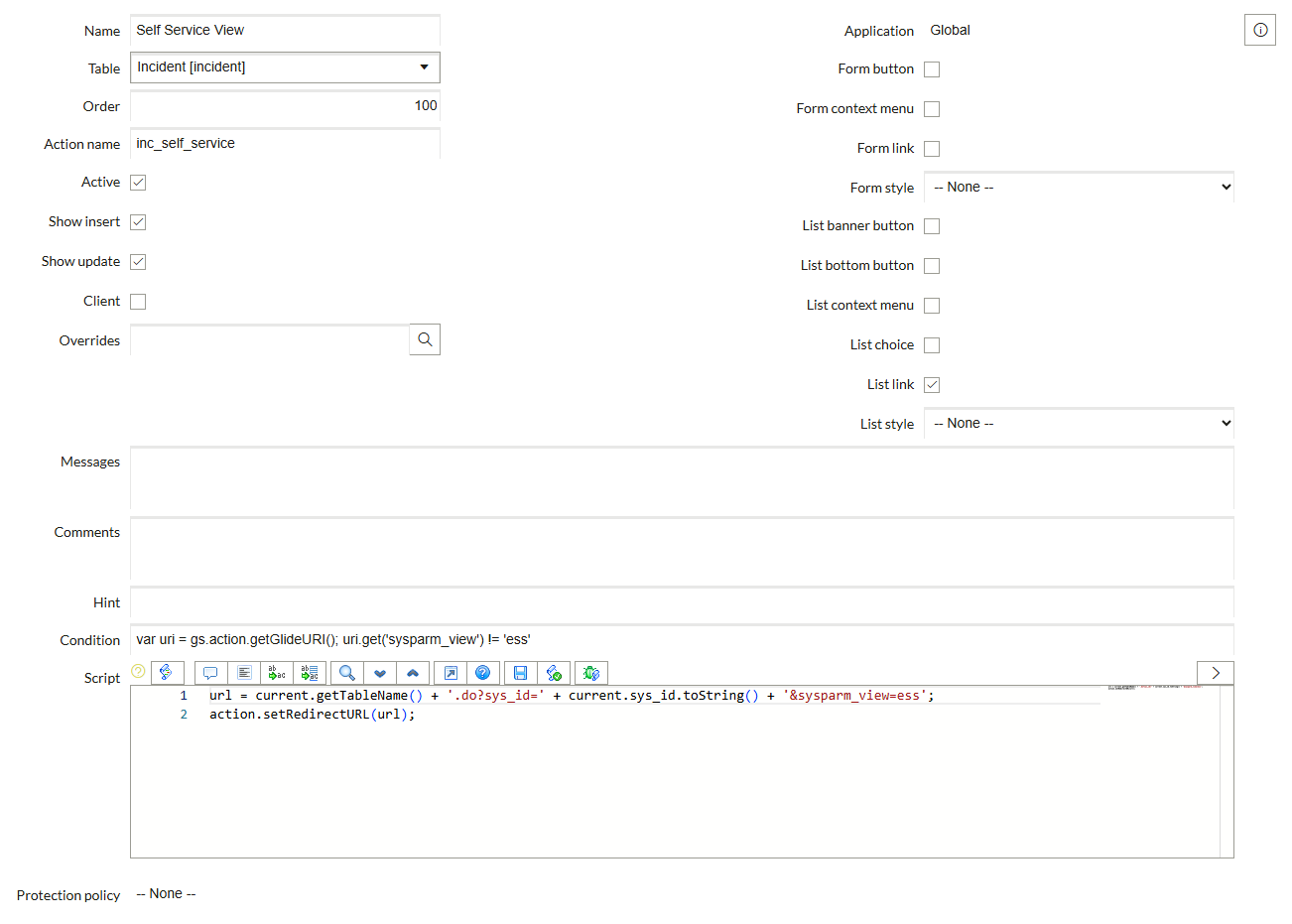Open the List style dropdown
Screen dimensions: 1292x924
(1079, 423)
